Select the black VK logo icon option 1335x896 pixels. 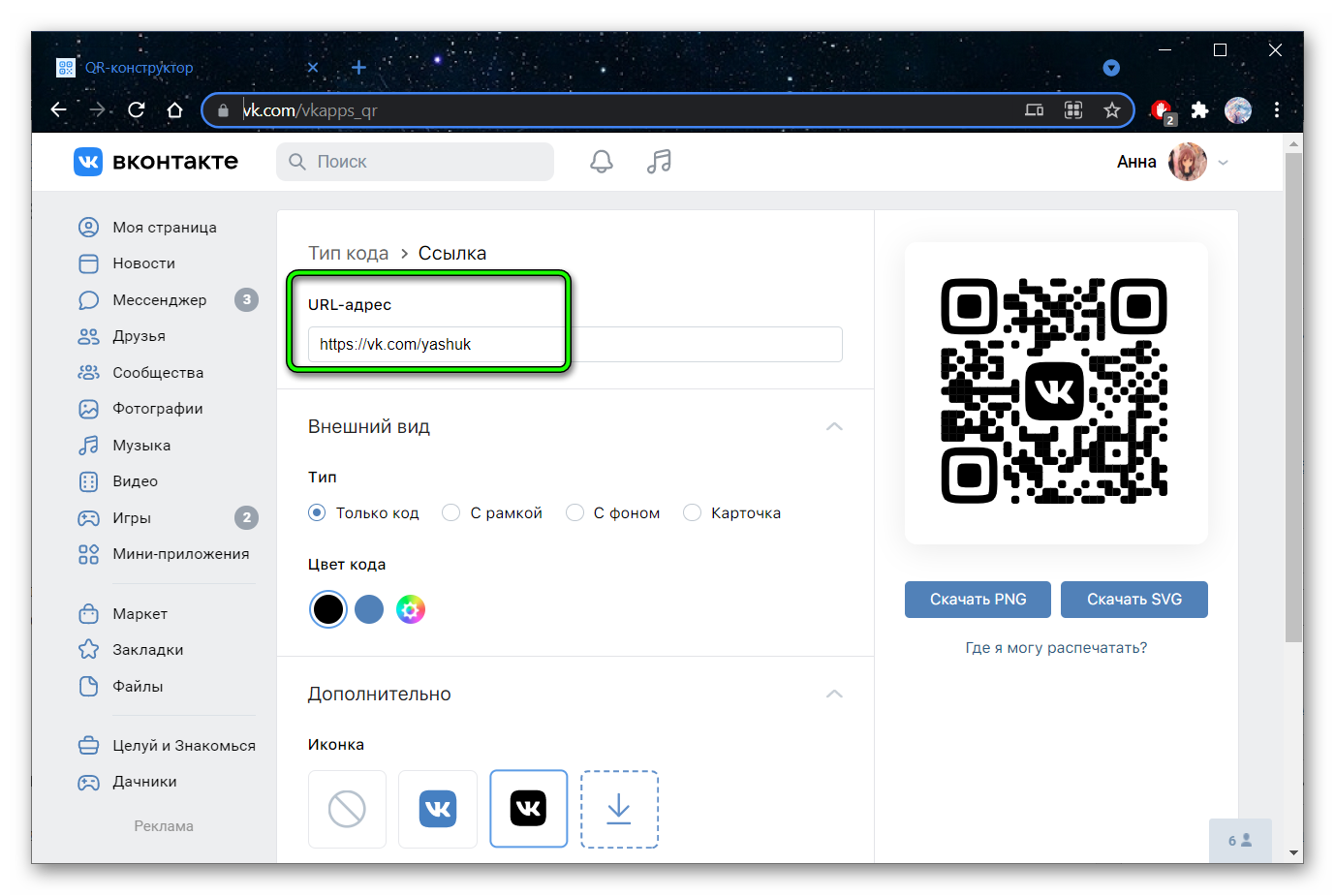[528, 809]
